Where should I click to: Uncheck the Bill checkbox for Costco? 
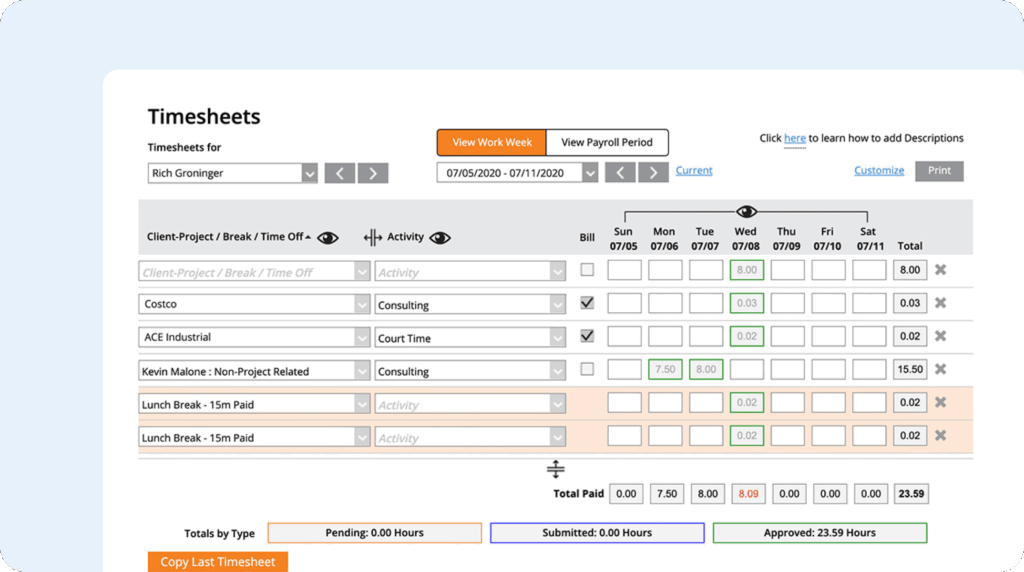(x=587, y=303)
